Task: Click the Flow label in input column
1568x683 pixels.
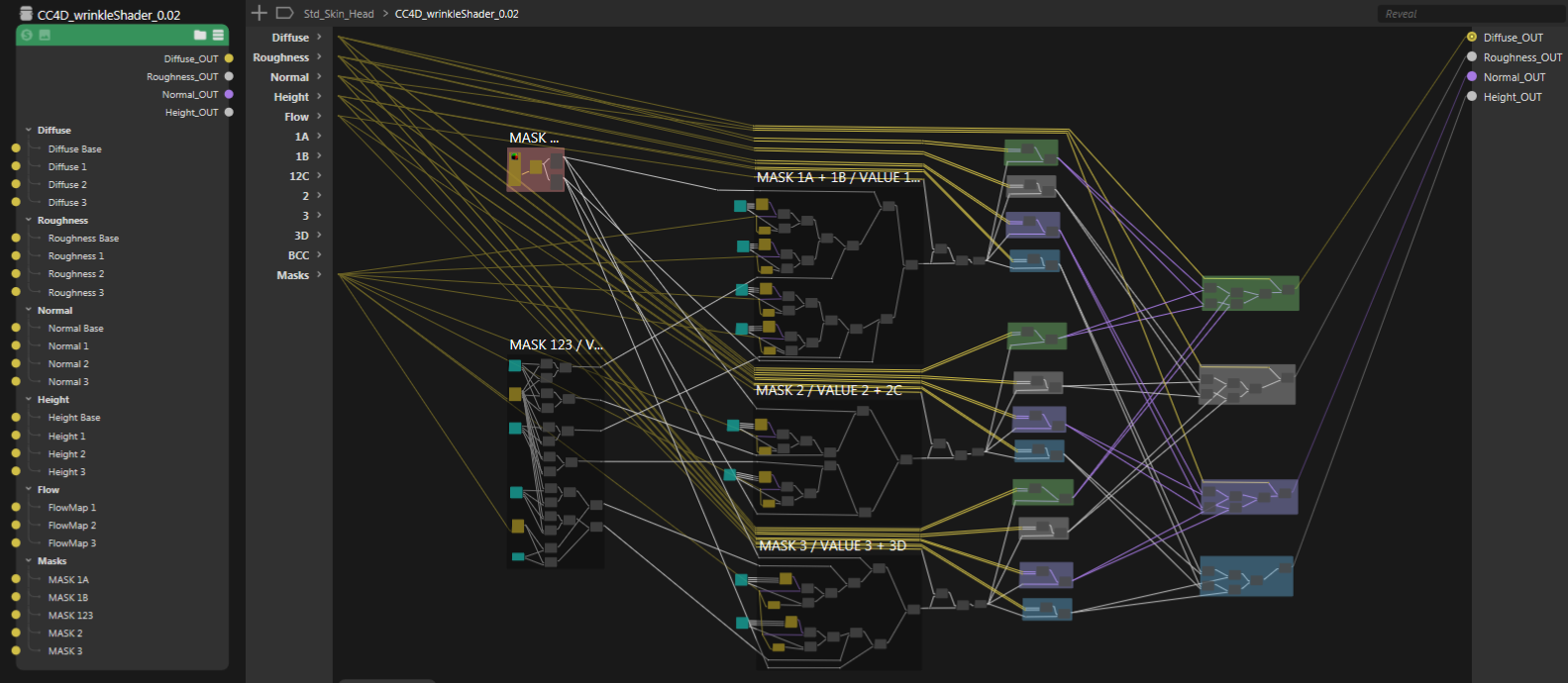Action: tap(297, 117)
